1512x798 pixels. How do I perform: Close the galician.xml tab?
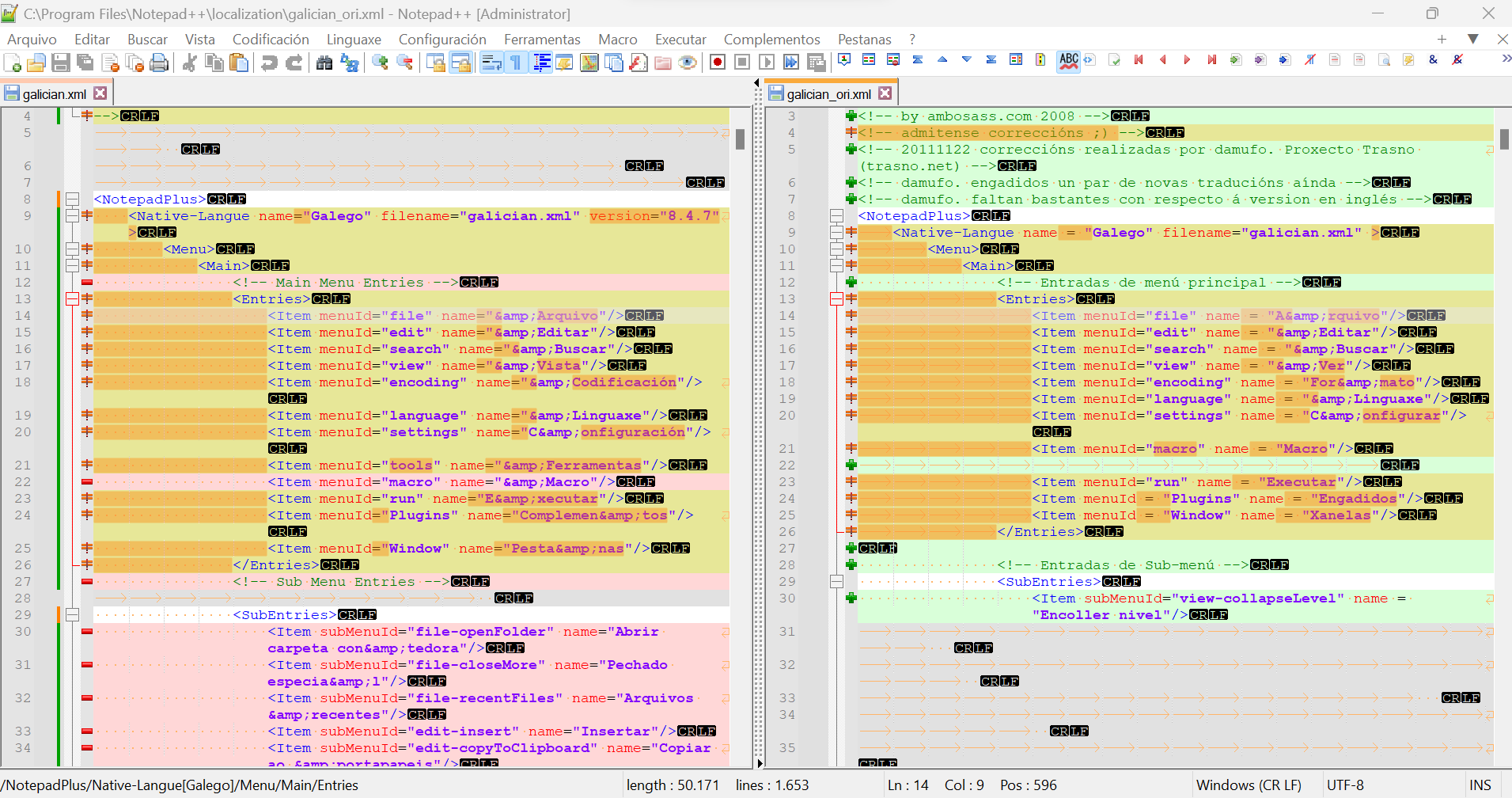click(x=100, y=93)
